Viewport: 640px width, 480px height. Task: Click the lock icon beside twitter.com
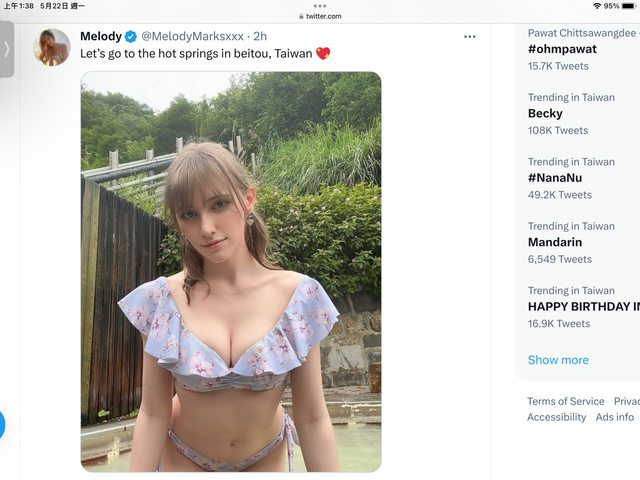[x=300, y=16]
